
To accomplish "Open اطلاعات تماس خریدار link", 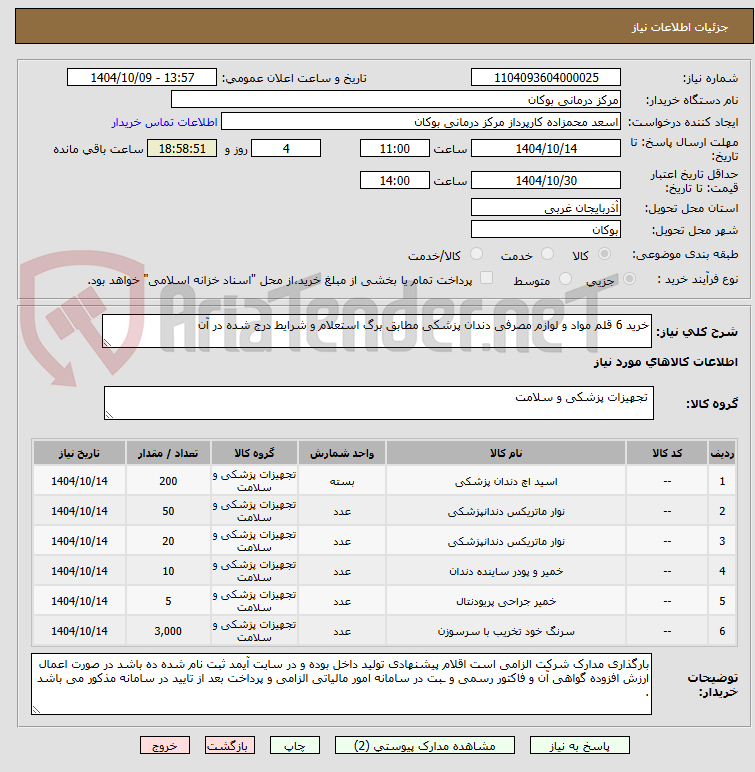I will [x=164, y=122].
